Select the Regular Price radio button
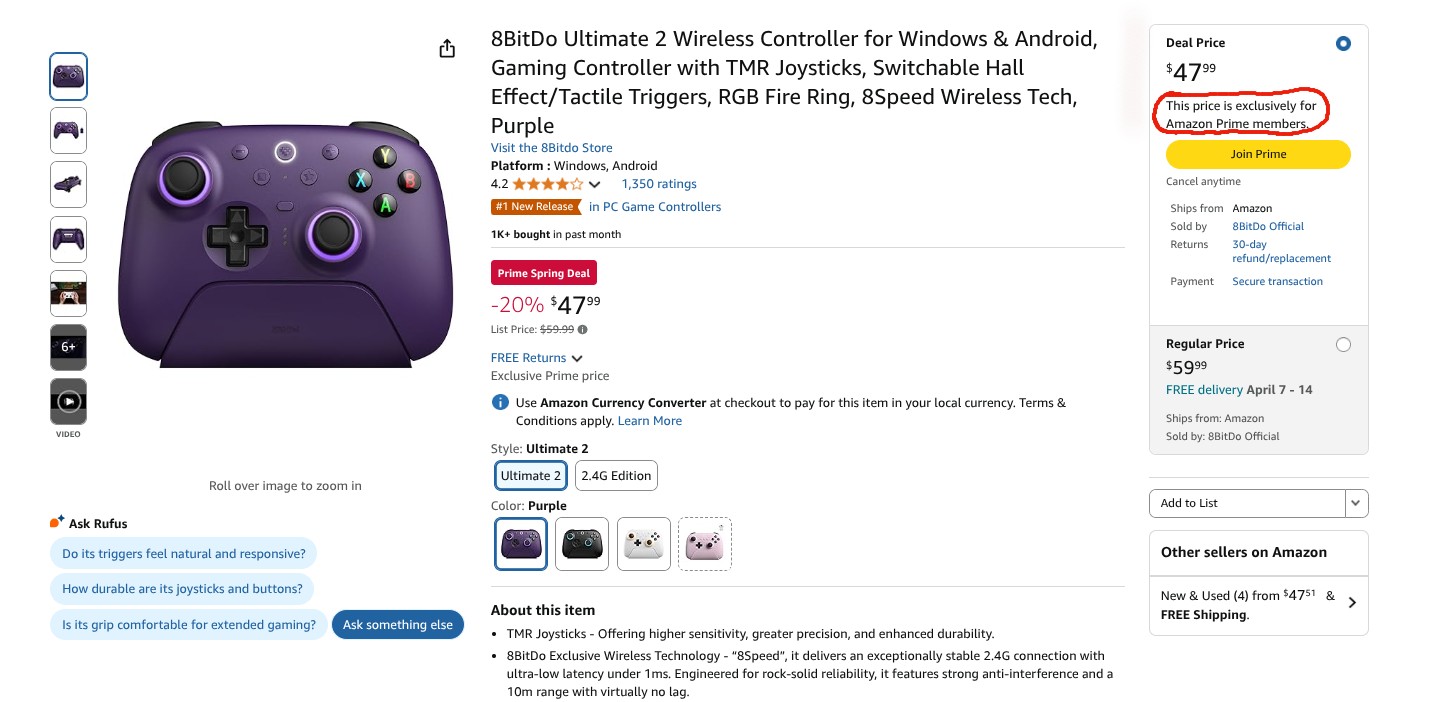 pyautogui.click(x=1343, y=344)
